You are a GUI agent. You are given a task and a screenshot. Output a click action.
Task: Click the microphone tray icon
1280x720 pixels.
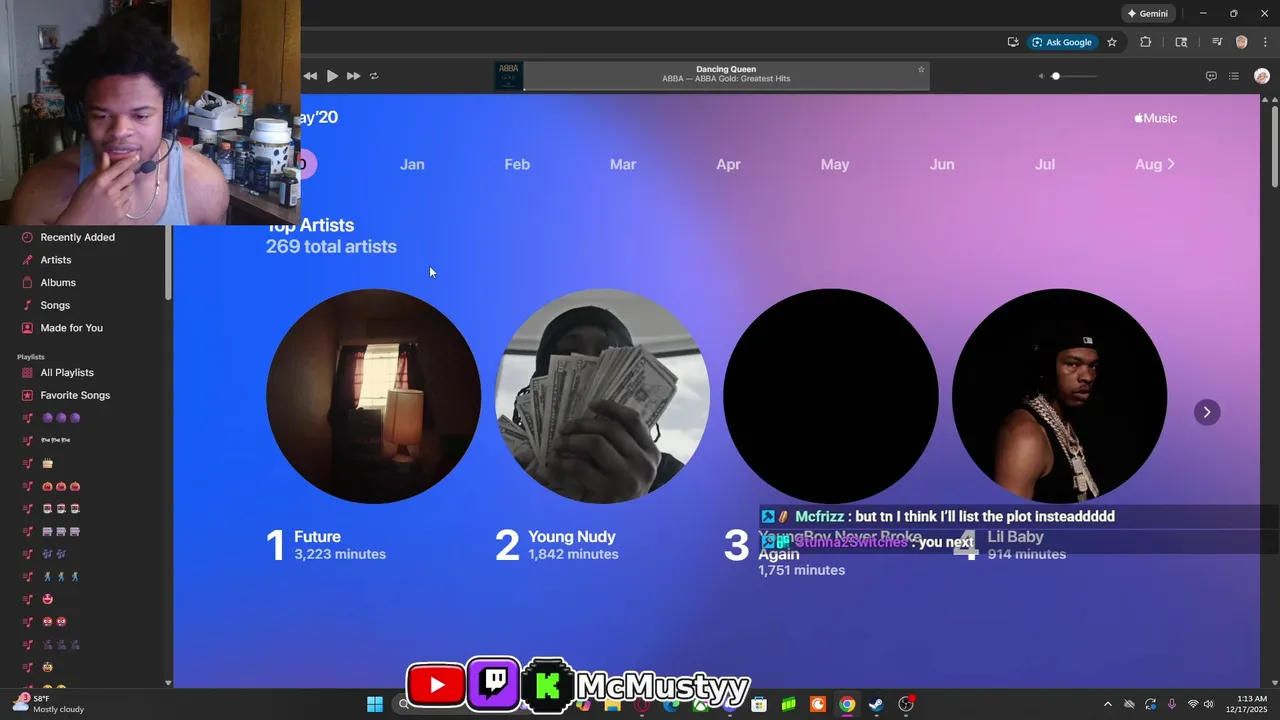pyautogui.click(x=1172, y=704)
